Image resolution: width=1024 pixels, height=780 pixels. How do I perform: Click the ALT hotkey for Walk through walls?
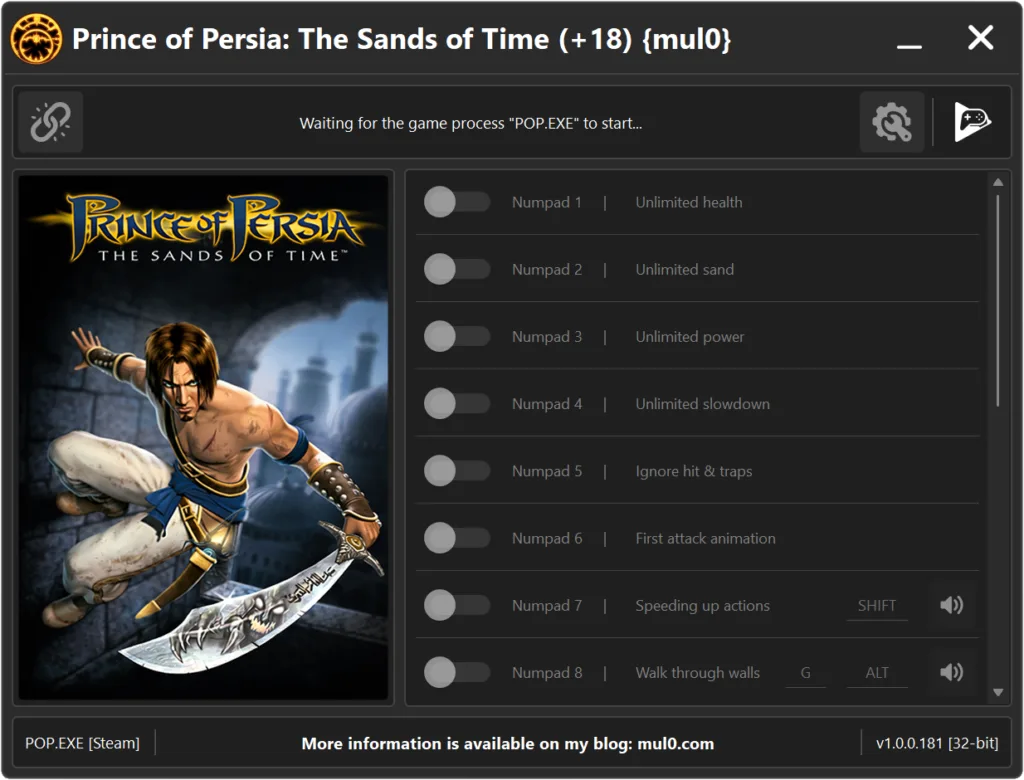coord(877,672)
